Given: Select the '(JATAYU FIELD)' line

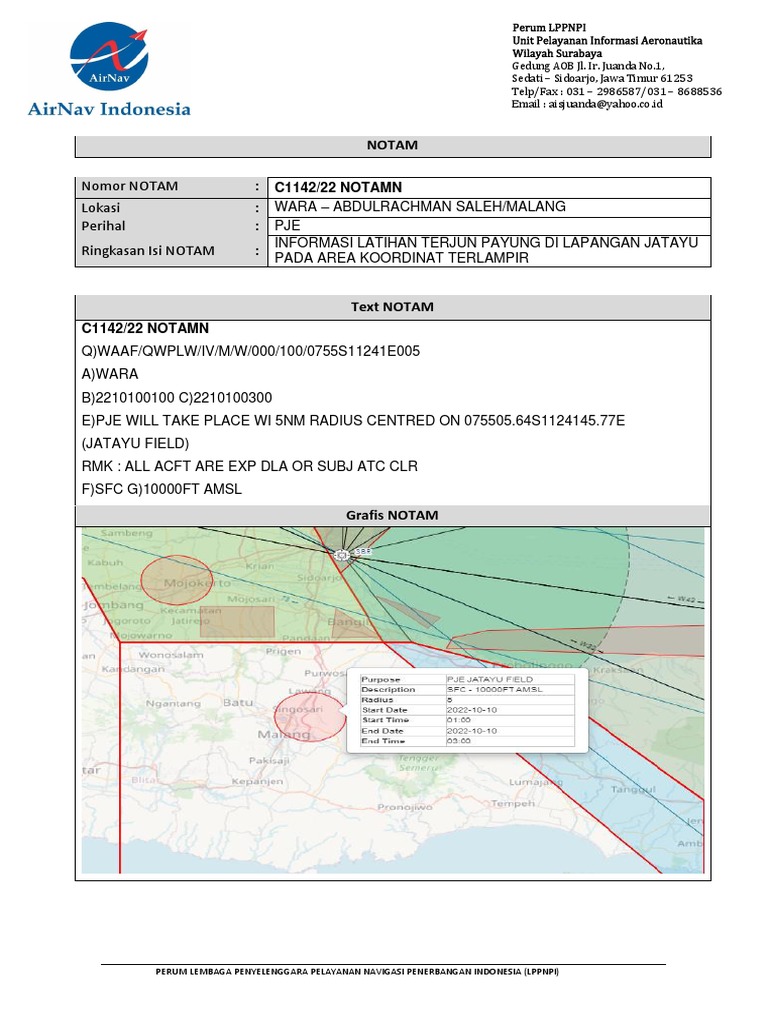Looking at the screenshot, I should (x=135, y=443).
